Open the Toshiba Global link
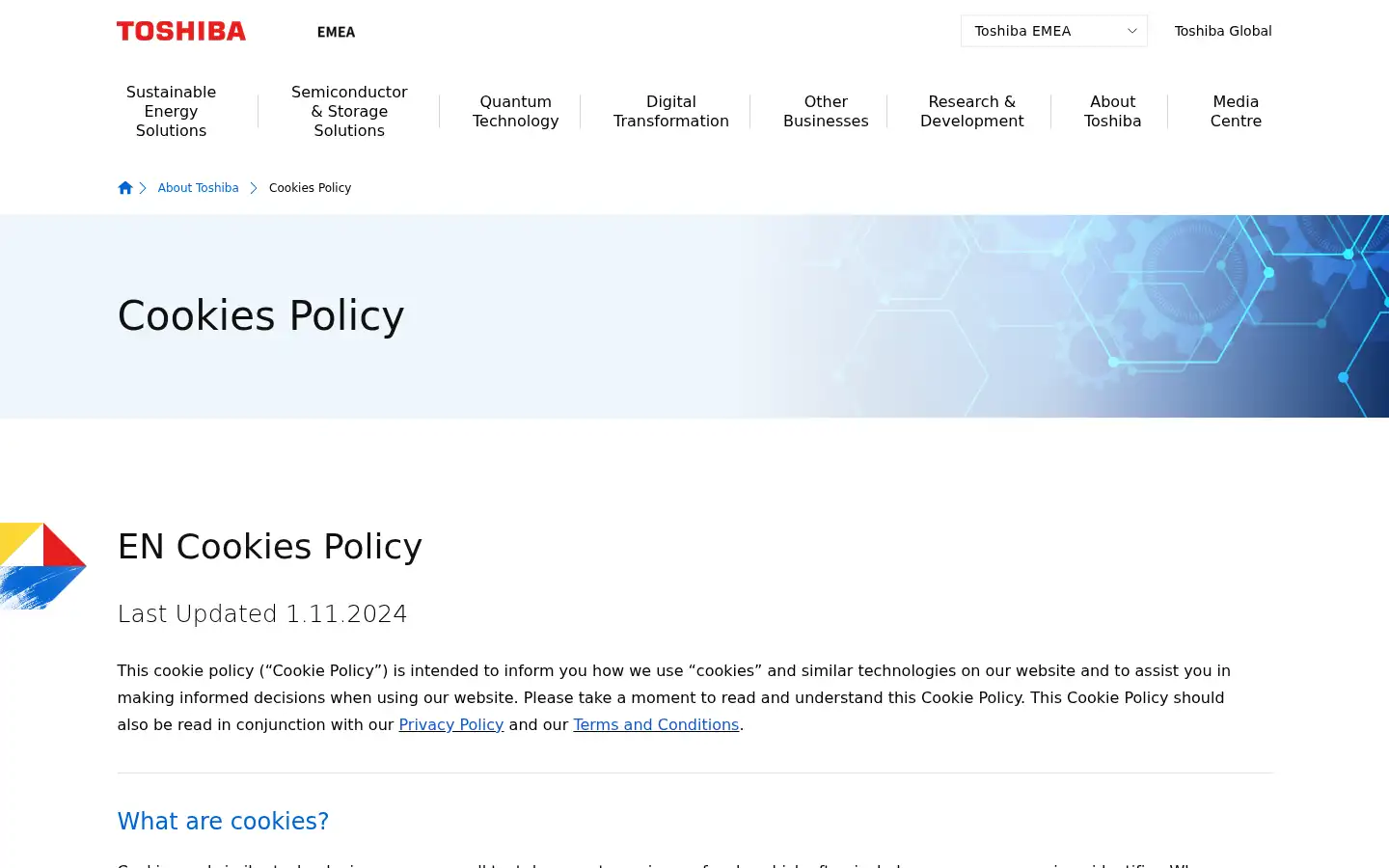The width and height of the screenshot is (1389, 868). [x=1223, y=31]
